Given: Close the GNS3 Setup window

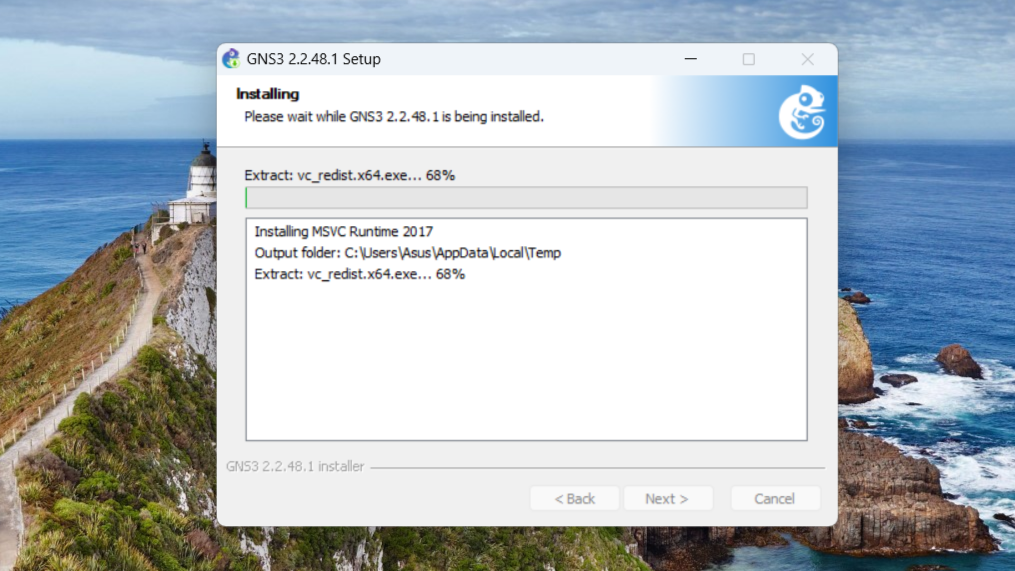Looking at the screenshot, I should click(807, 59).
